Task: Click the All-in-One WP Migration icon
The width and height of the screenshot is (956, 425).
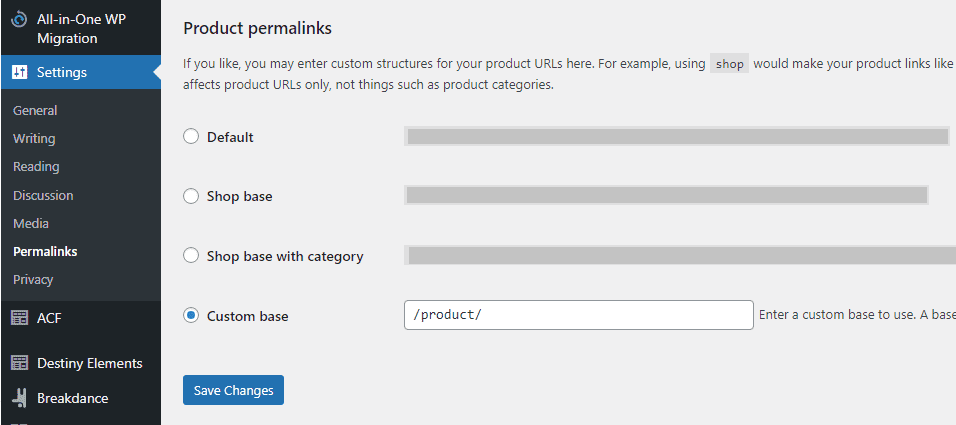Action: pyautogui.click(x=19, y=19)
